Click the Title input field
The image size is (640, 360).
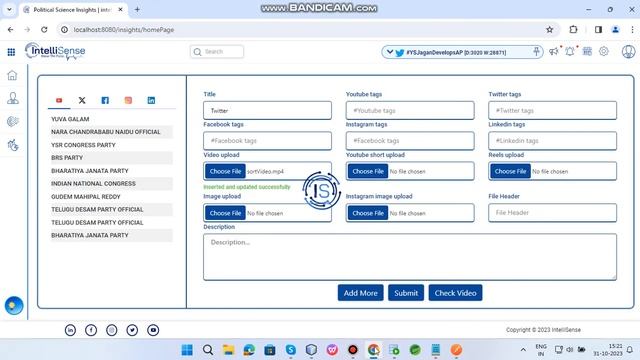point(267,111)
